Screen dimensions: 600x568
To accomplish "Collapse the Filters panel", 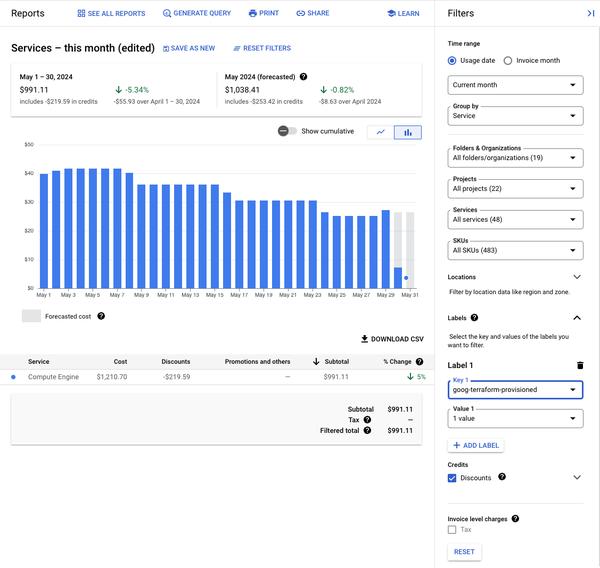I will (x=590, y=13).
